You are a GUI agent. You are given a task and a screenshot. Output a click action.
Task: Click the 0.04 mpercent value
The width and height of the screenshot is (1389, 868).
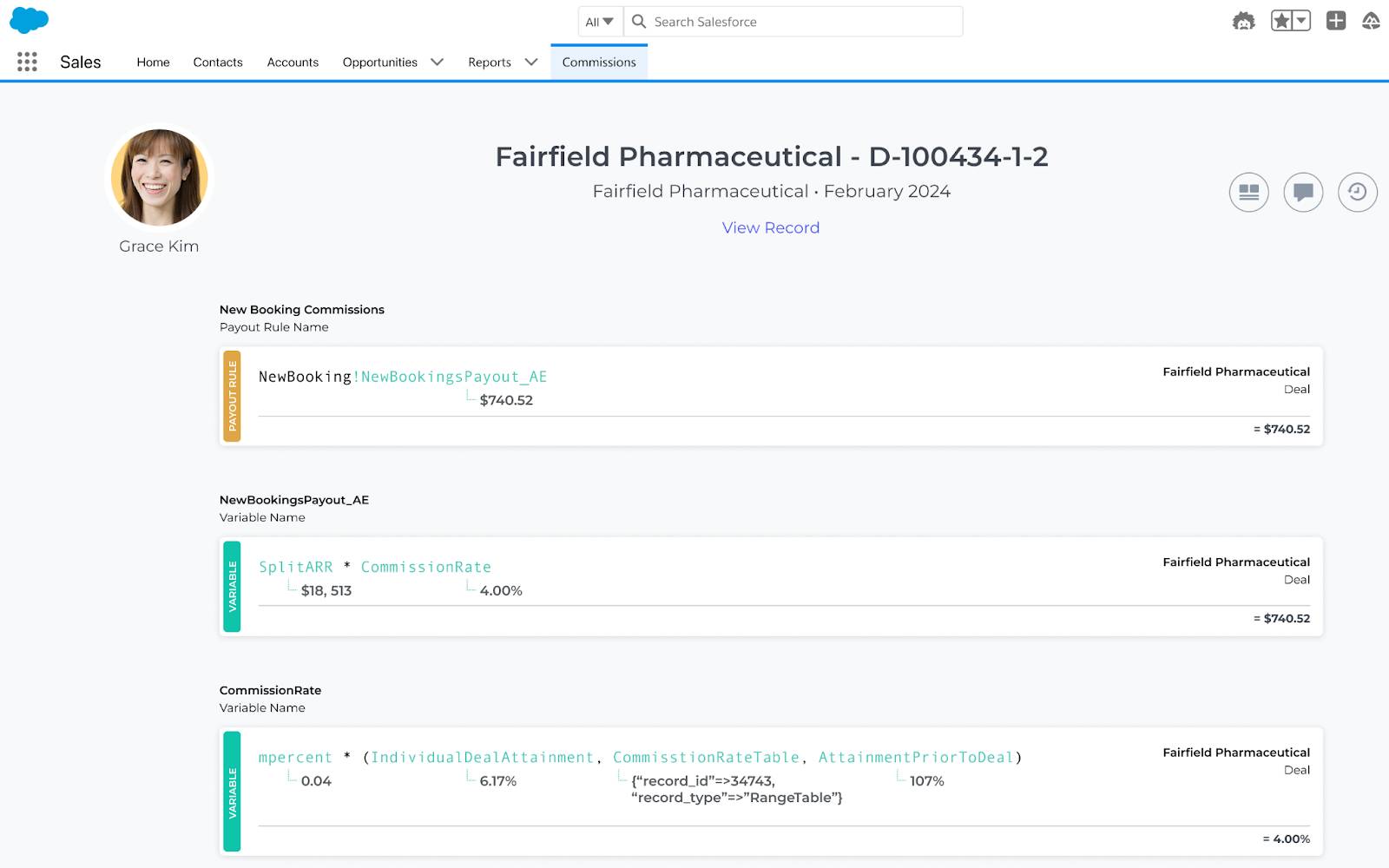[x=316, y=781]
